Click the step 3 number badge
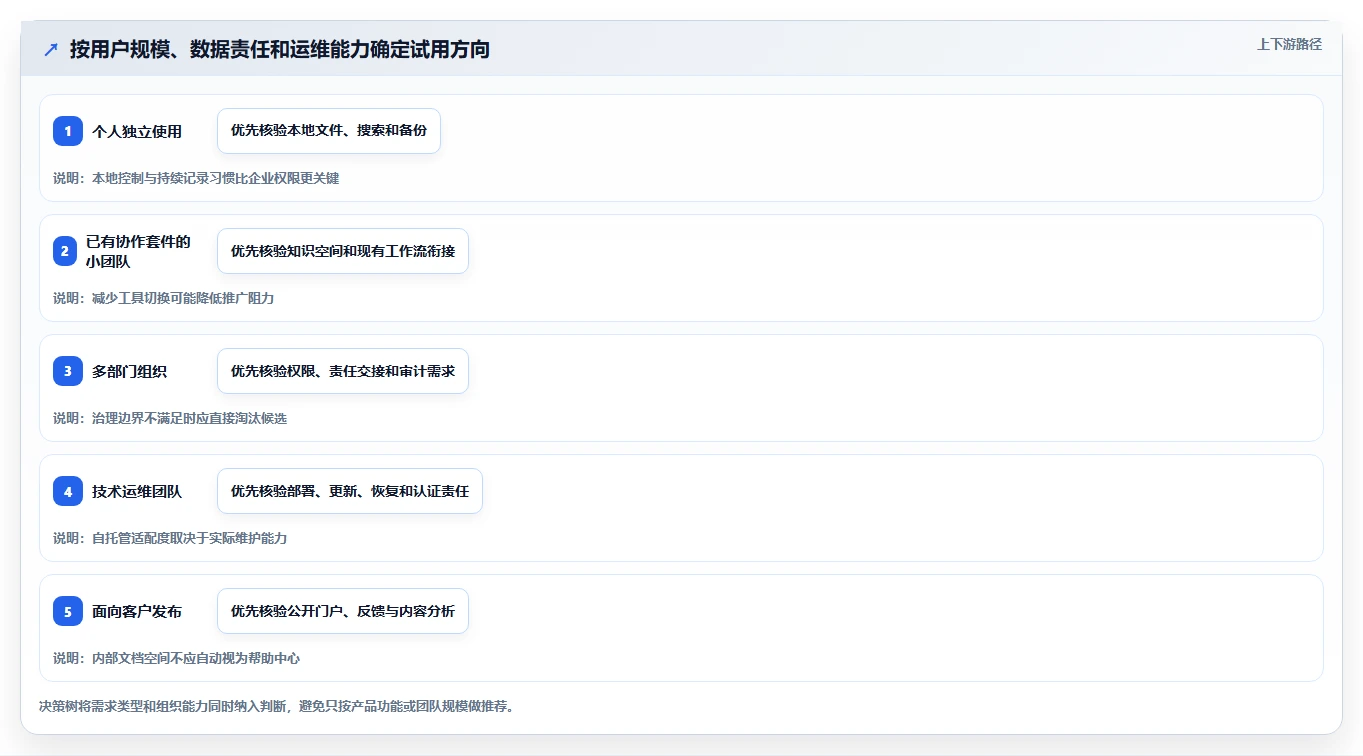1363x756 pixels. click(68, 371)
